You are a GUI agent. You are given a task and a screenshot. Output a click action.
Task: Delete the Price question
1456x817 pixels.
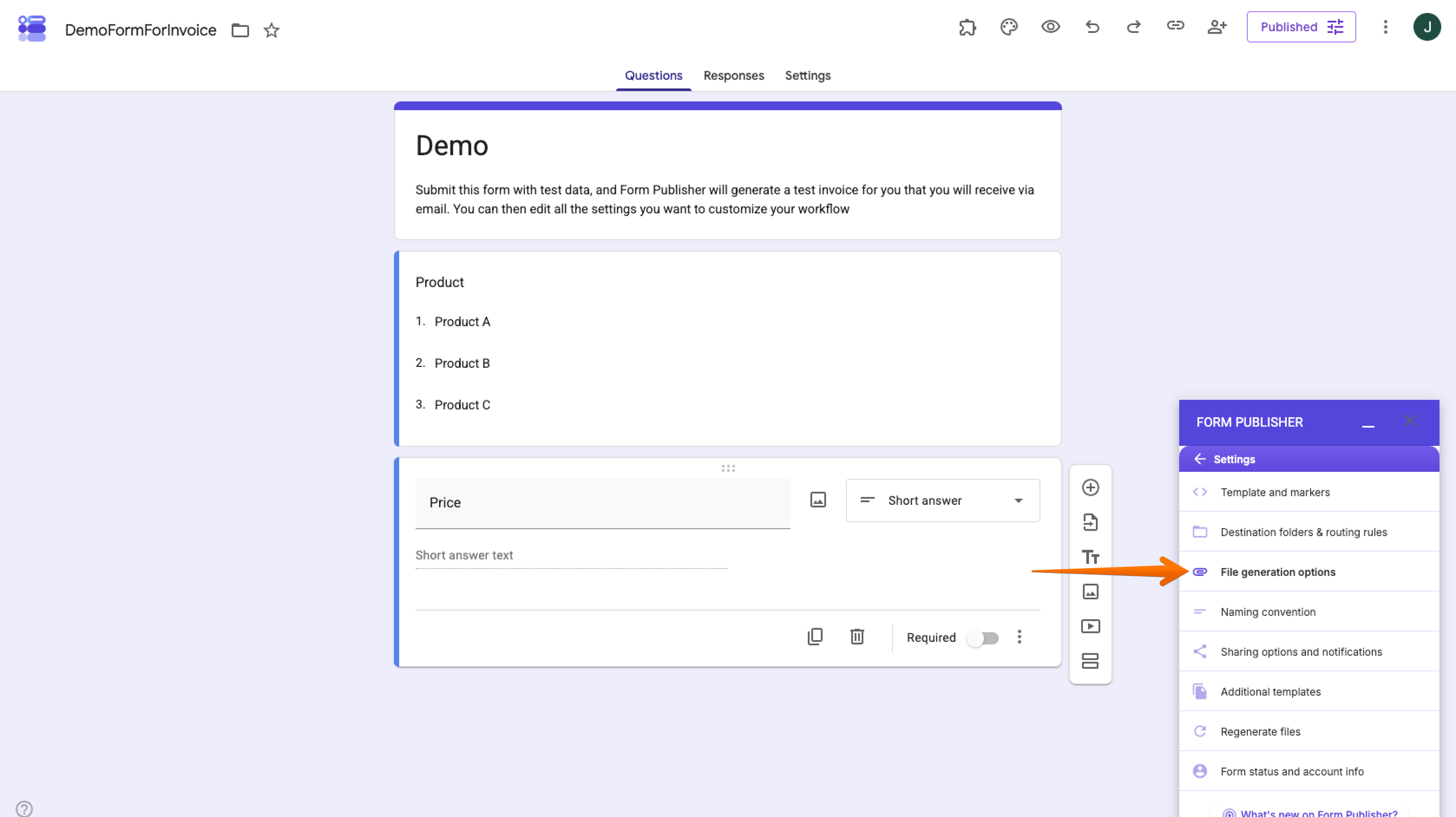pos(857,636)
